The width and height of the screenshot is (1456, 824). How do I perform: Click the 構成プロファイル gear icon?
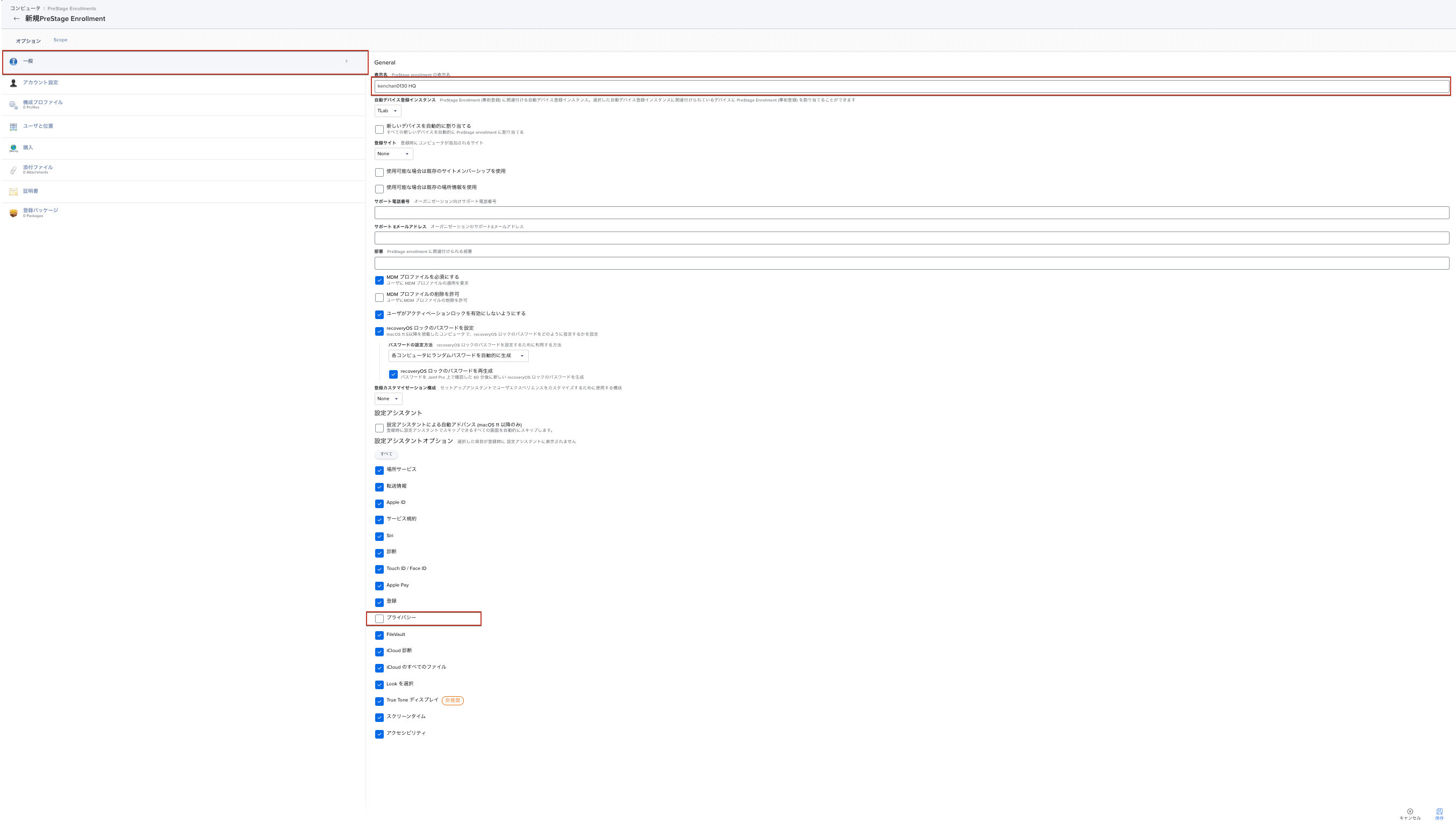13,105
